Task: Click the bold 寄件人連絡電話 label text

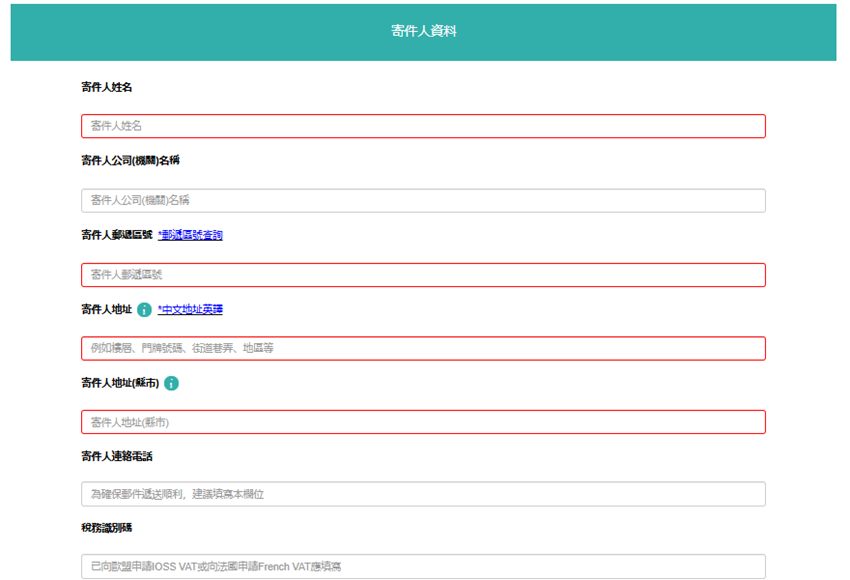Action: click(116, 456)
